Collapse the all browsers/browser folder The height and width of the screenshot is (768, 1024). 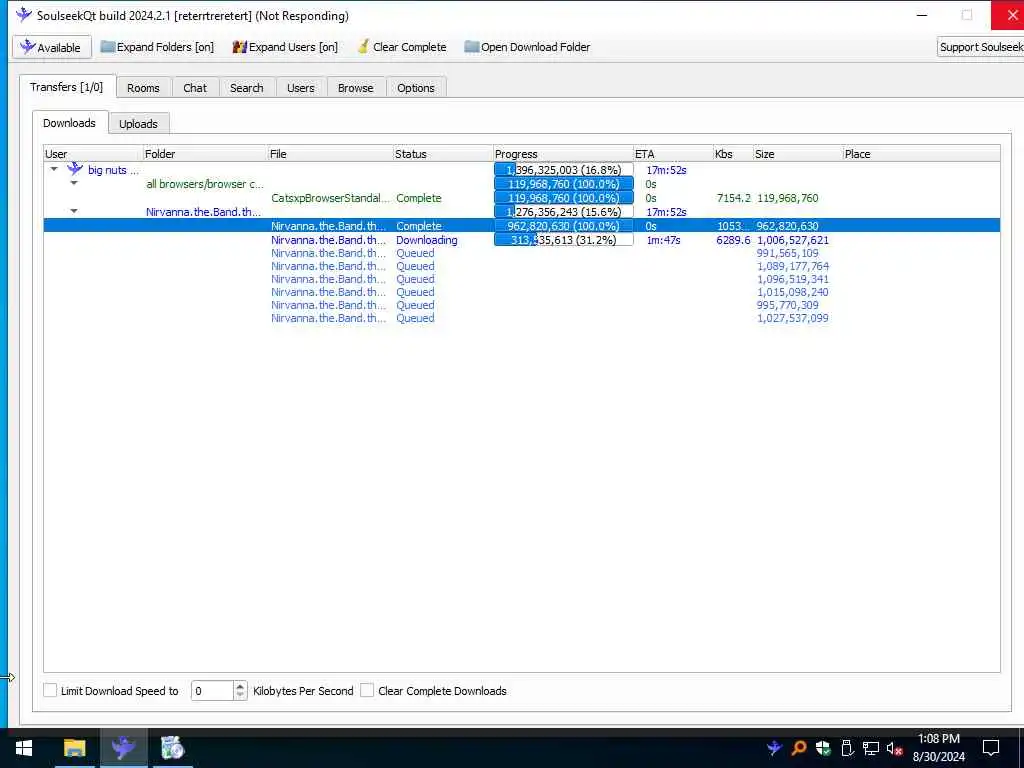(x=74, y=184)
